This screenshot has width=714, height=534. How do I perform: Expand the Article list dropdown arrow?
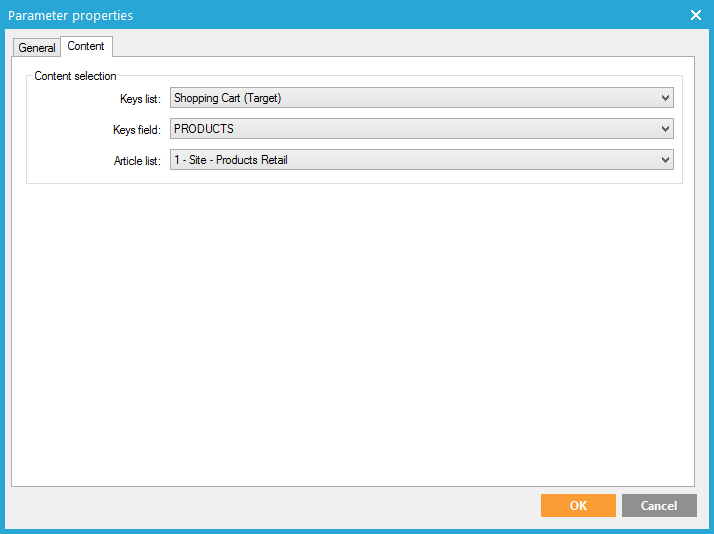pyautogui.click(x=665, y=160)
